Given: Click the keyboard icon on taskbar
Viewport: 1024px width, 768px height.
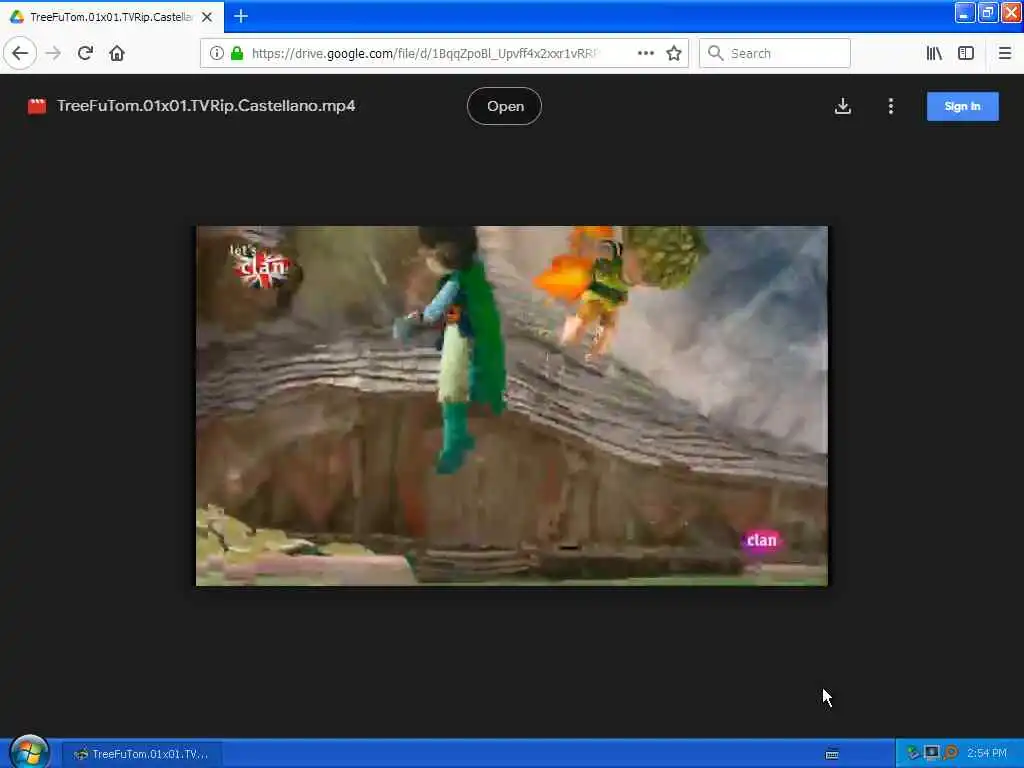Looking at the screenshot, I should tap(831, 754).
